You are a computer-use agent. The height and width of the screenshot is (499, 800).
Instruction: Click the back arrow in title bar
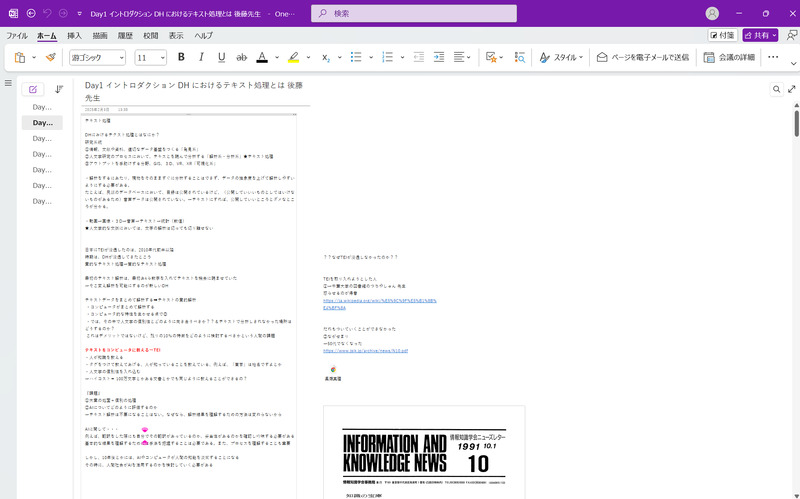click(x=32, y=13)
